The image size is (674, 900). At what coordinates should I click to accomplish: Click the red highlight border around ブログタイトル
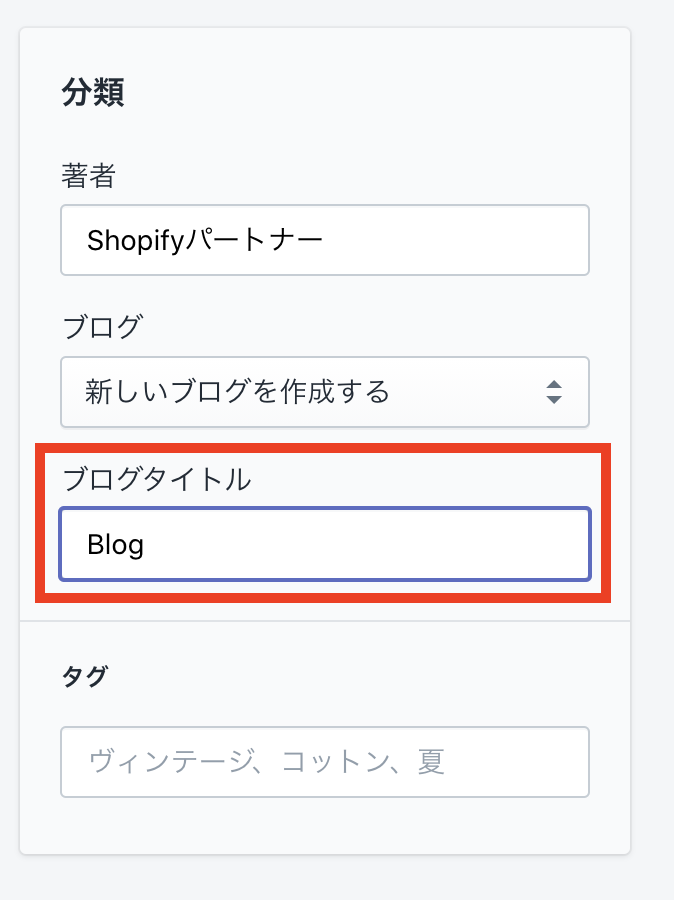pos(38,520)
